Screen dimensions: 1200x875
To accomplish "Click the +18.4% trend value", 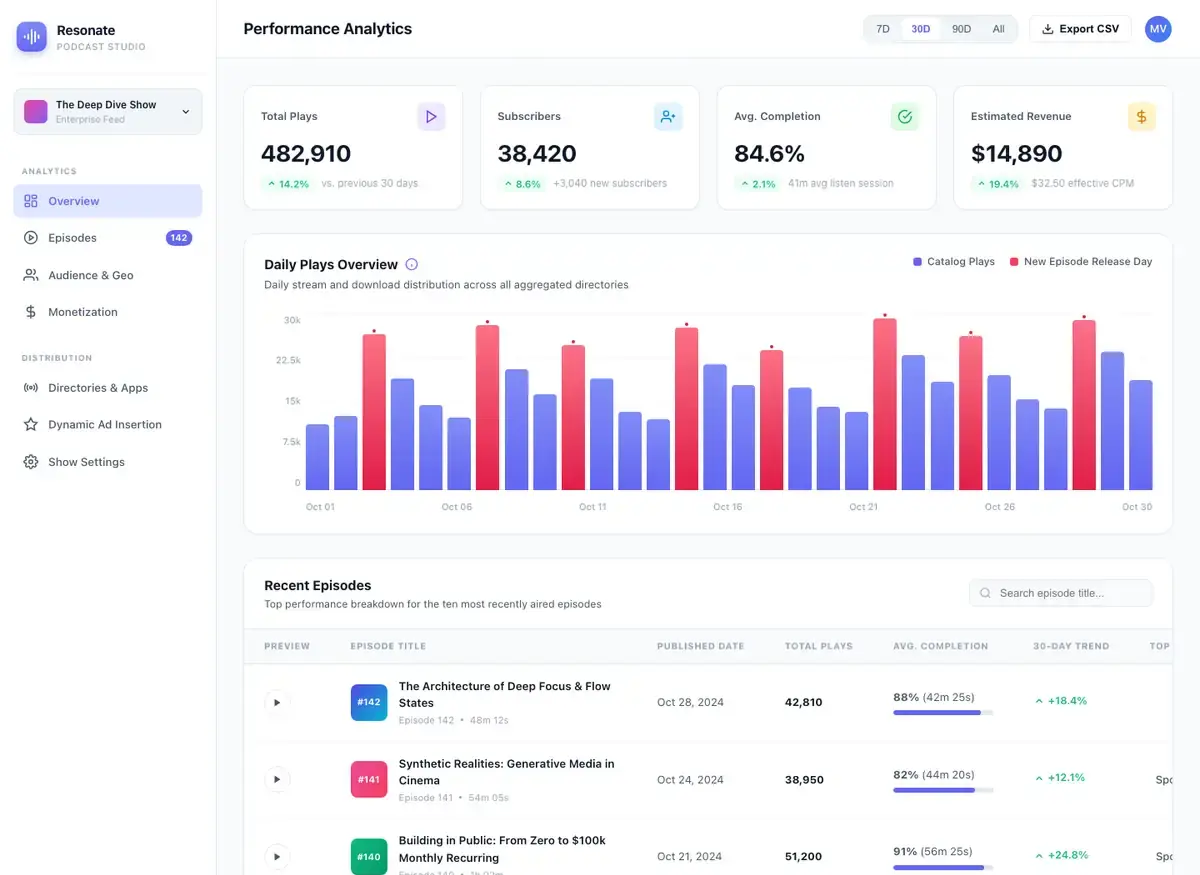I will 1061,701.
